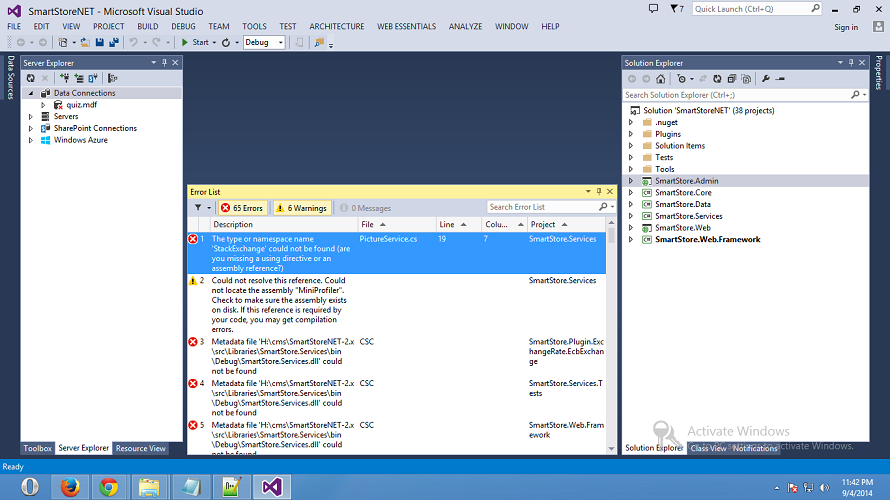Open Properties wrench icon in Solution Explorer
The height and width of the screenshot is (500, 890).
765,79
